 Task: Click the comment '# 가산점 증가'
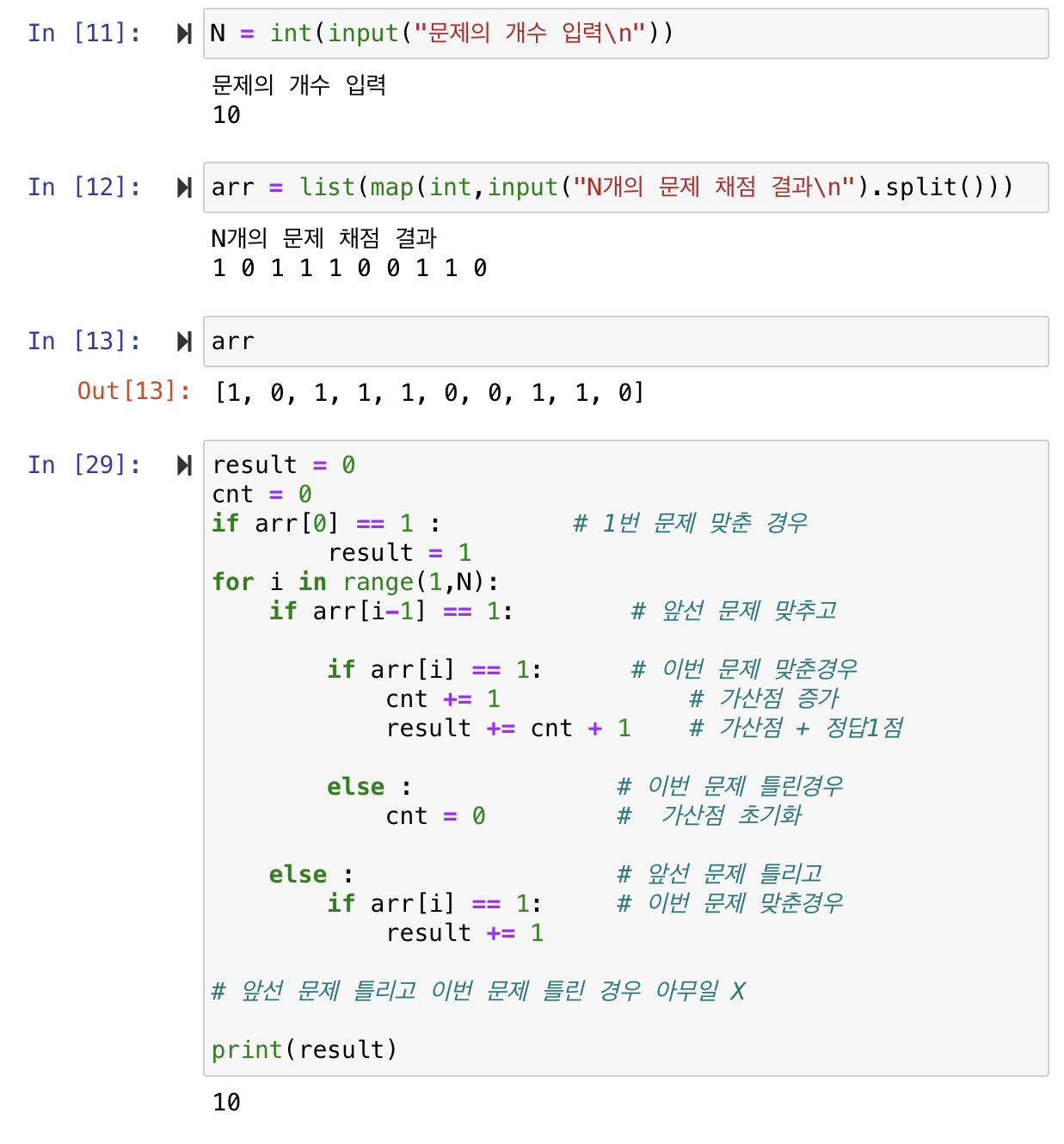point(764,698)
